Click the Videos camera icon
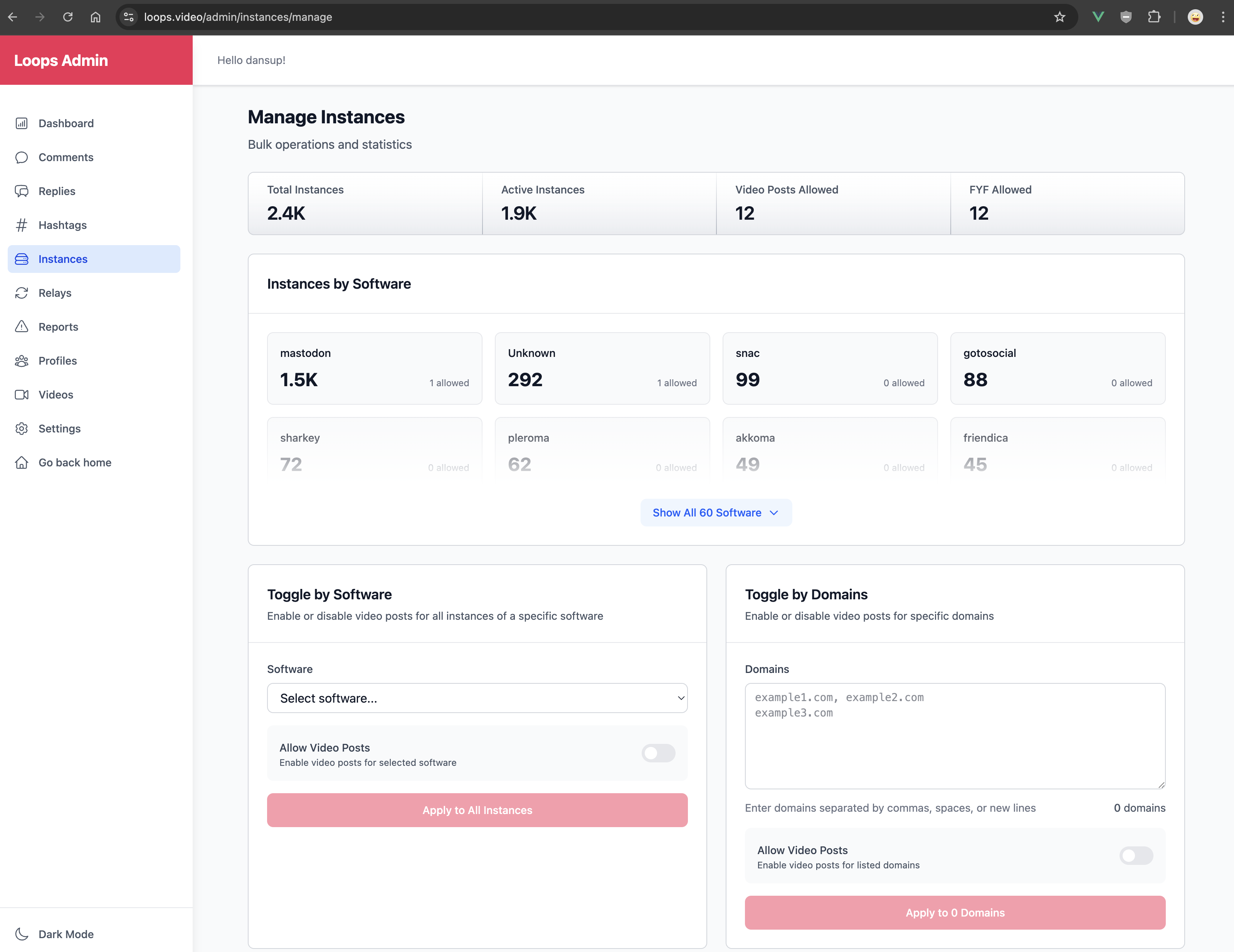 (x=22, y=394)
